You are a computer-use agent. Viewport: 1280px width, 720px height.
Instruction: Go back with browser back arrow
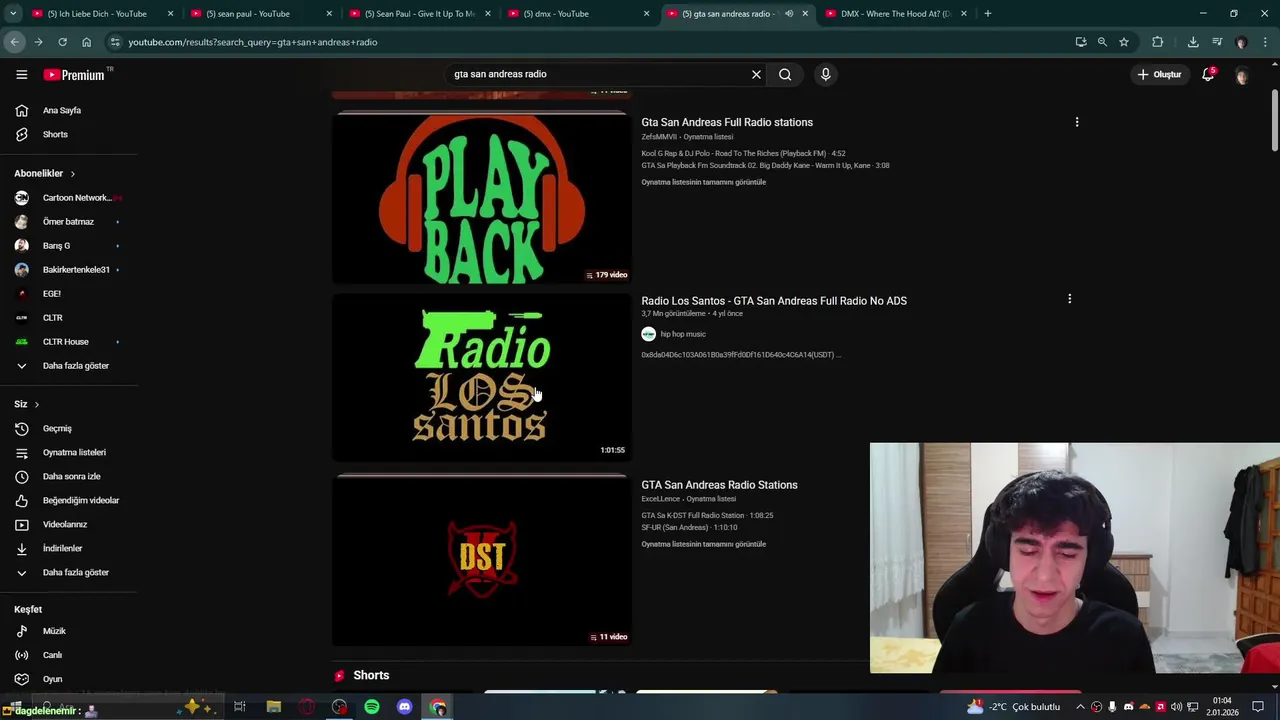[14, 42]
